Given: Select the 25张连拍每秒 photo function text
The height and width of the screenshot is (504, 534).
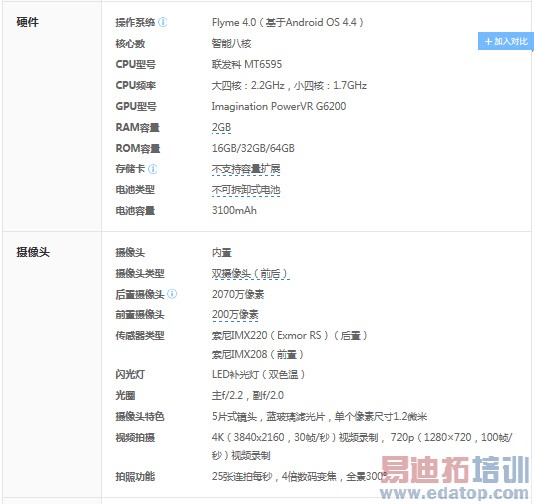Looking at the screenshot, I should (241, 476).
